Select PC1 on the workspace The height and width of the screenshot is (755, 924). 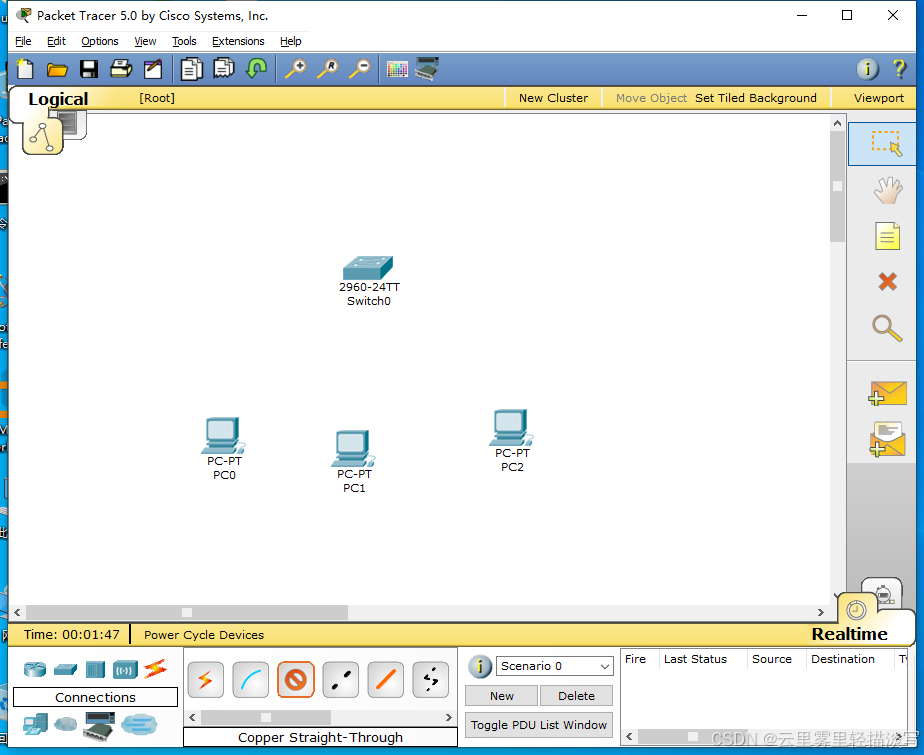click(x=352, y=448)
